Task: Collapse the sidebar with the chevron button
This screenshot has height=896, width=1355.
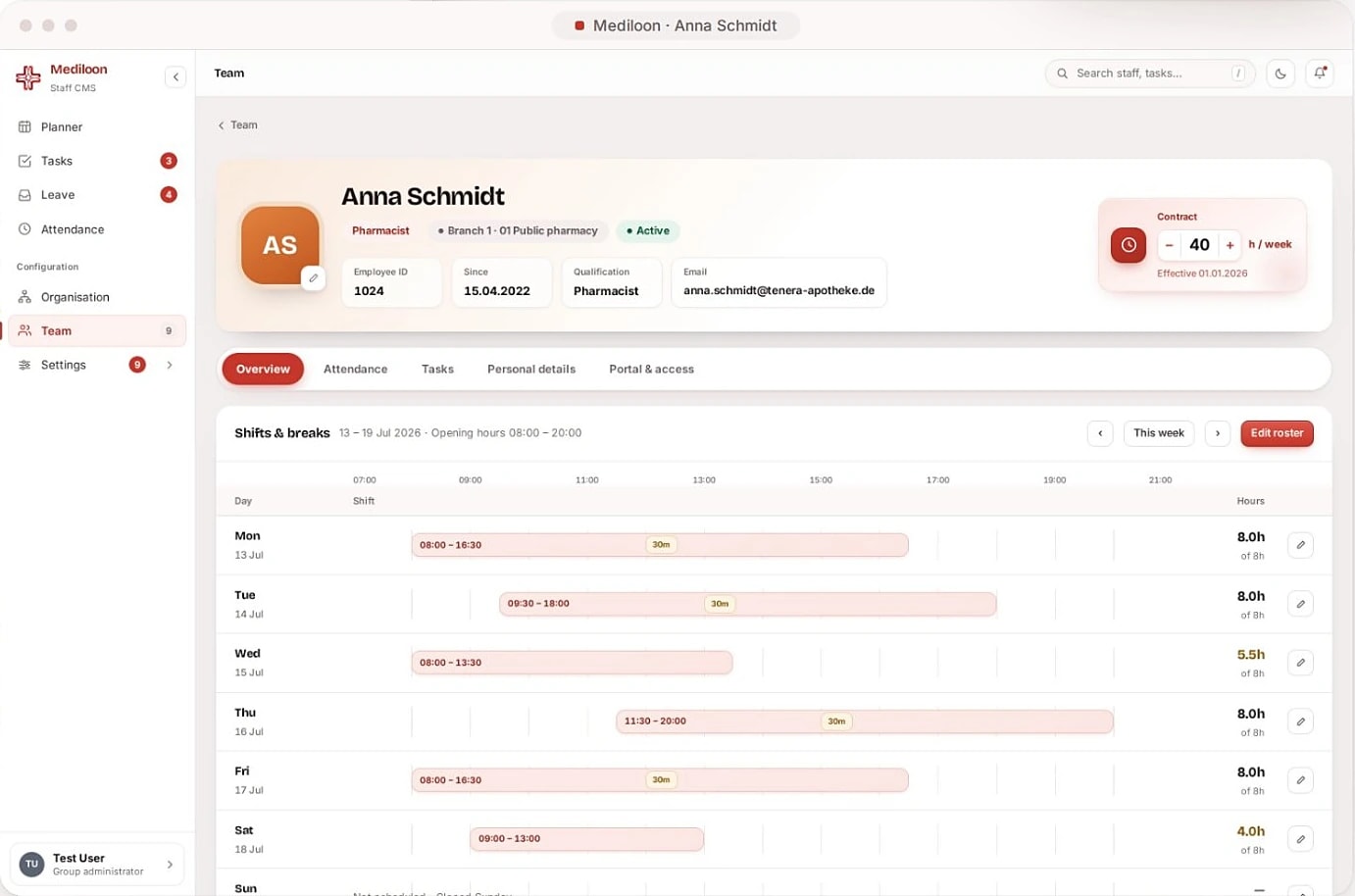Action: pos(176,76)
